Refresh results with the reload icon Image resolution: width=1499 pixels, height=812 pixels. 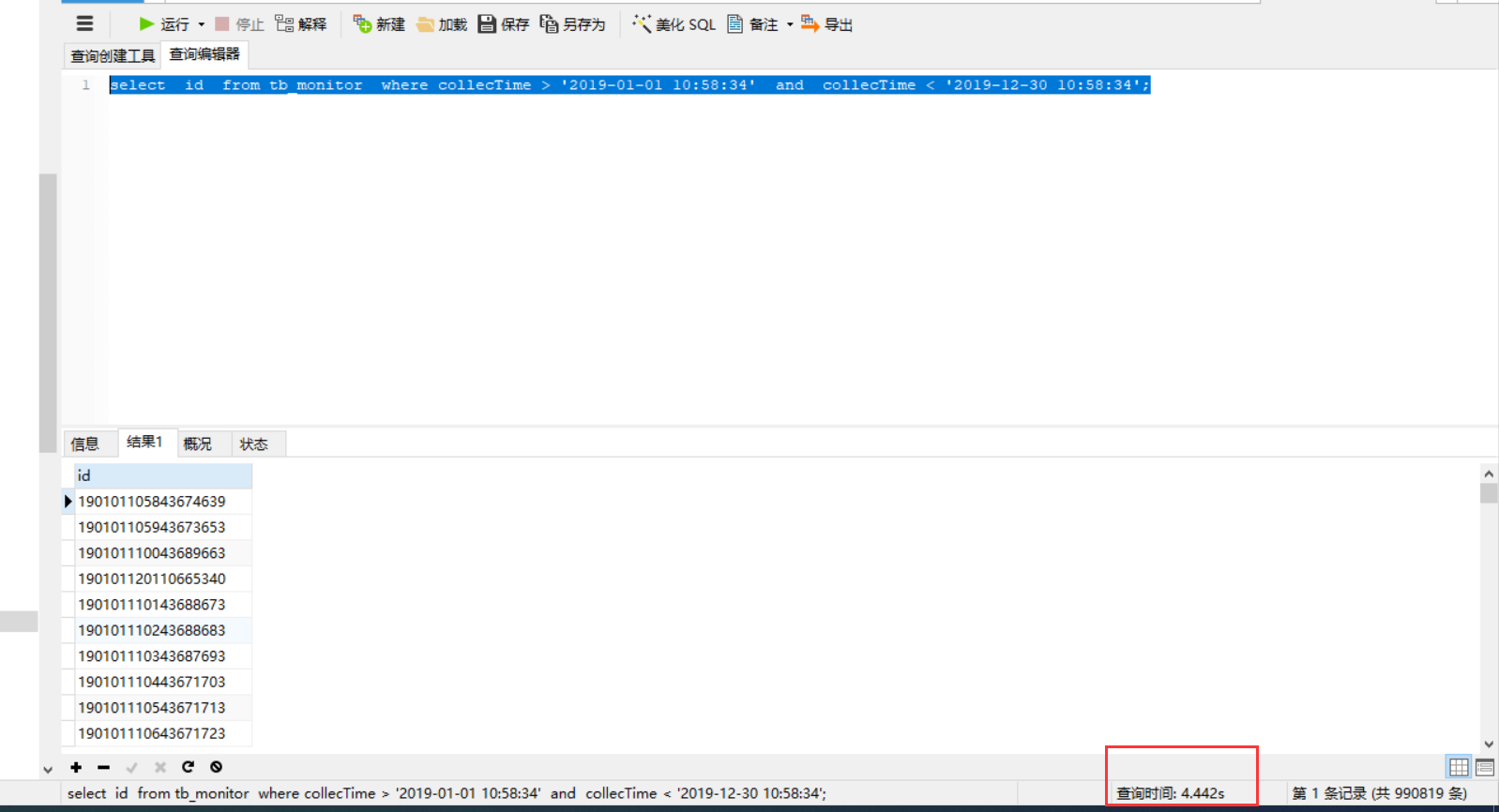(188, 767)
